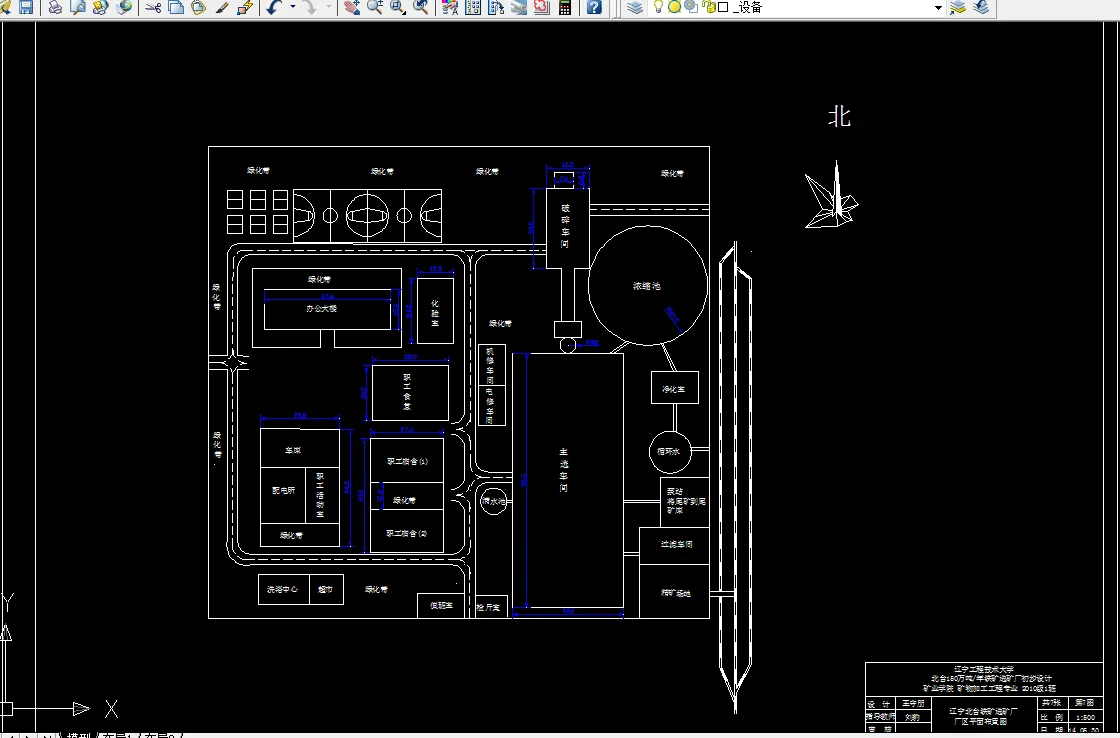Activate the Pan hand tool

[x=351, y=7]
